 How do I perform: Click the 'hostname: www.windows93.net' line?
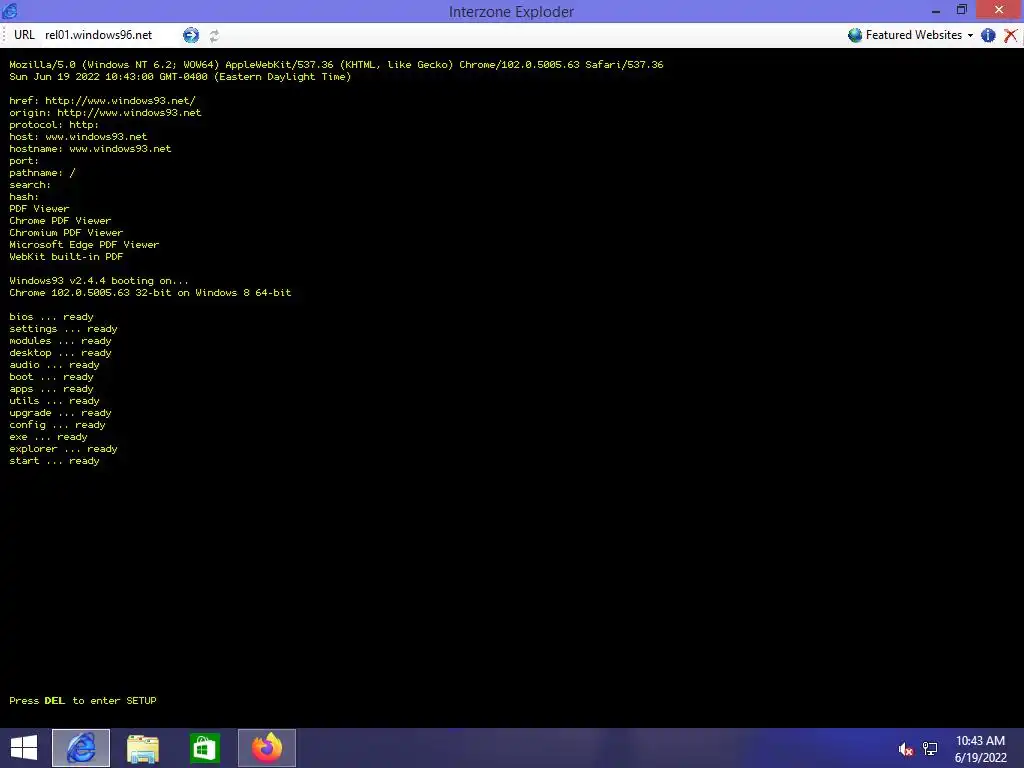coord(90,149)
